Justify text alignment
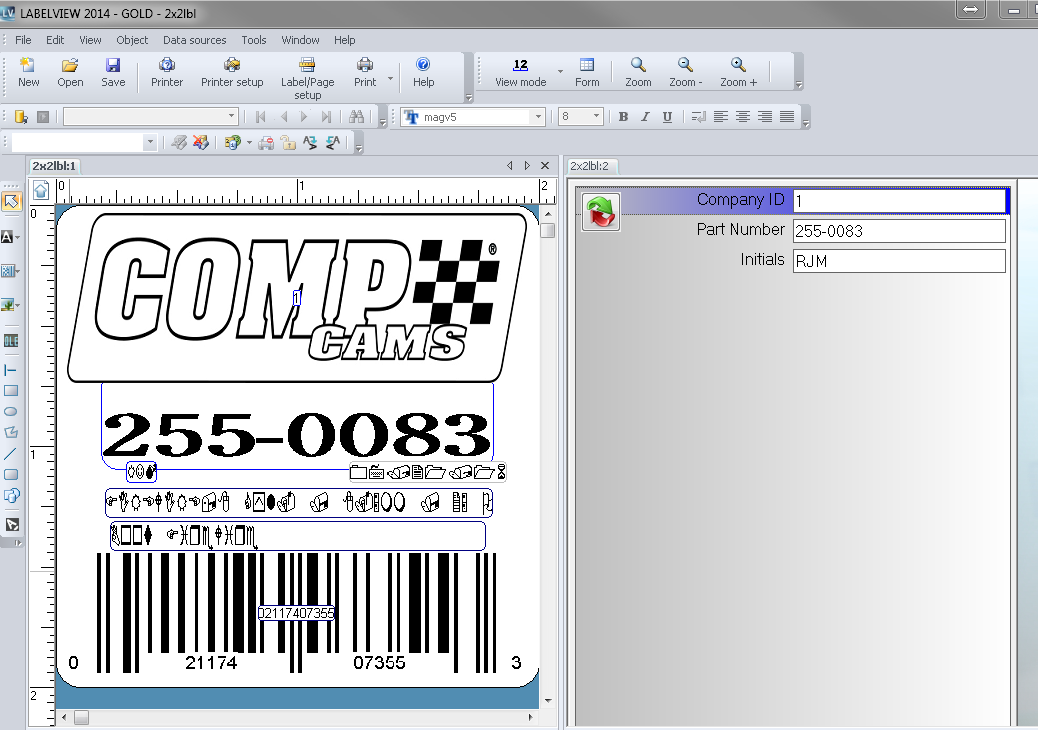1038x730 pixels. pyautogui.click(x=786, y=117)
